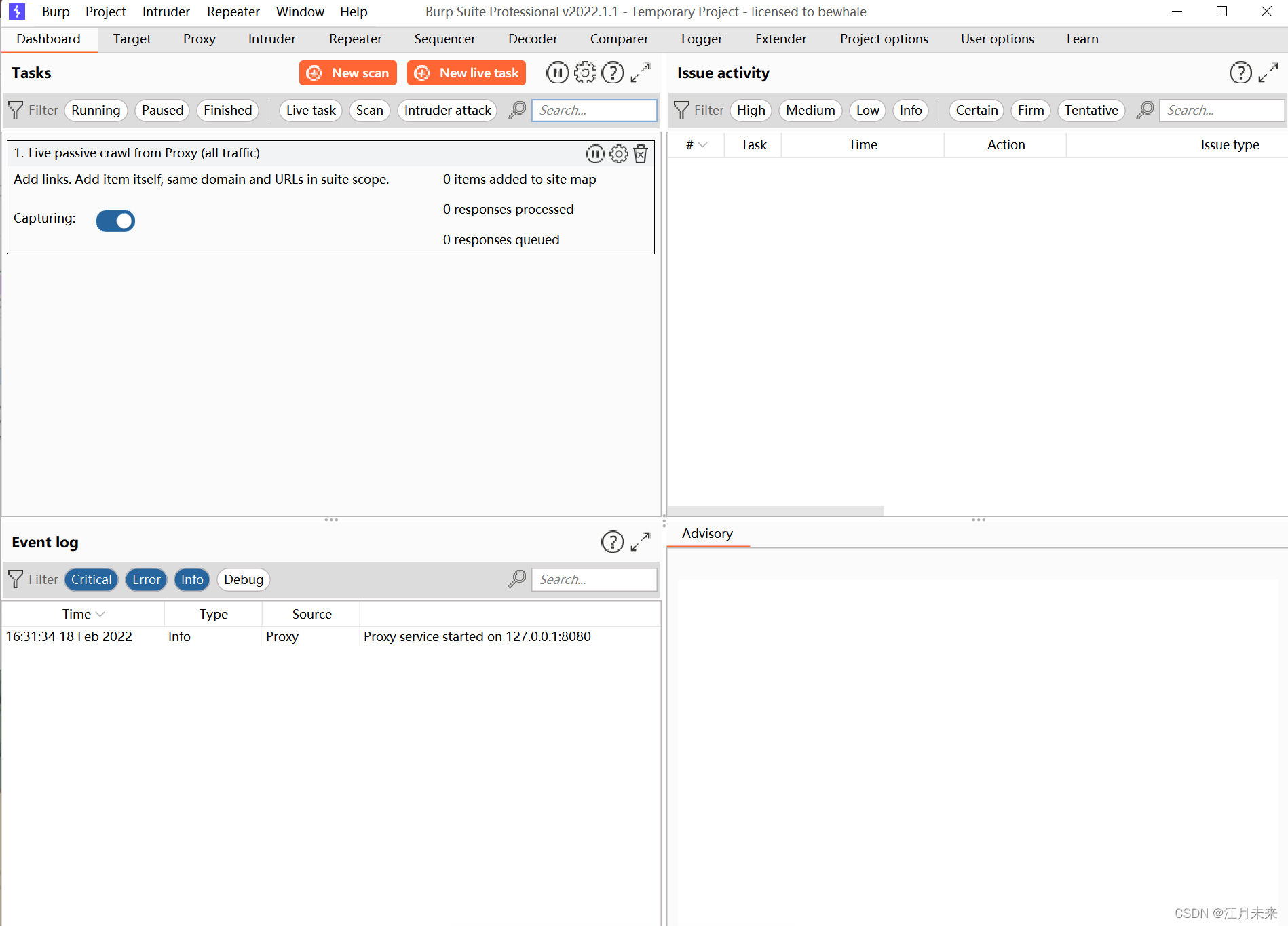1288x926 pixels.
Task: Switch to the Proxy tab
Action: click(200, 39)
